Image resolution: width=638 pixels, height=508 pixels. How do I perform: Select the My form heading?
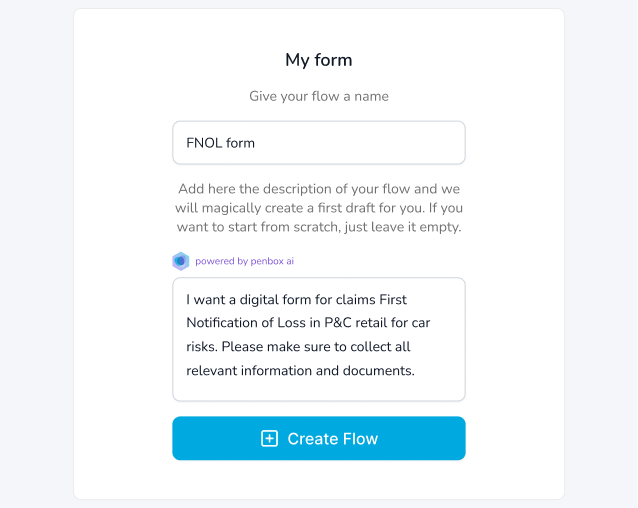coord(319,60)
